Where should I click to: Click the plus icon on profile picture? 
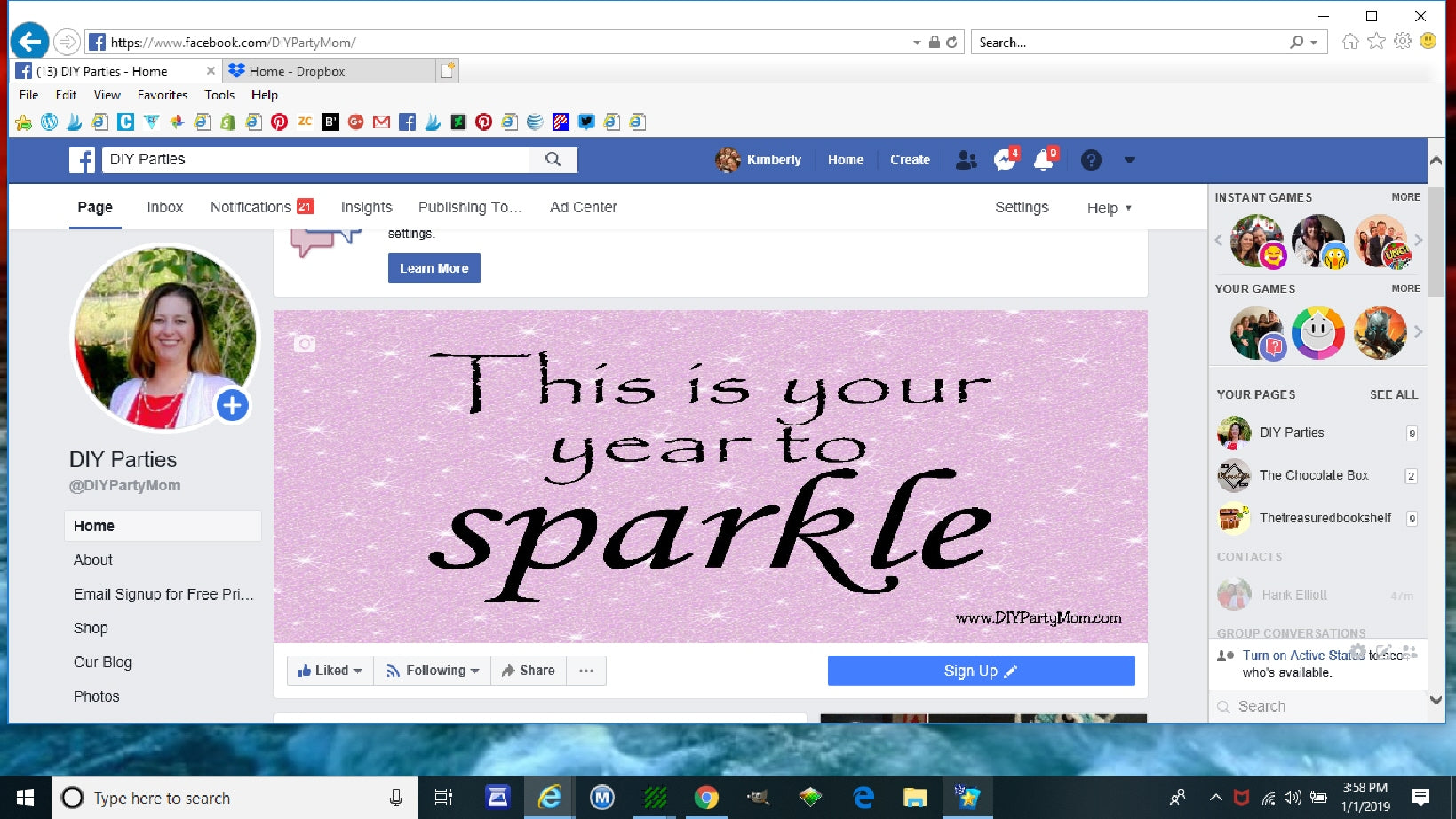[x=233, y=405]
